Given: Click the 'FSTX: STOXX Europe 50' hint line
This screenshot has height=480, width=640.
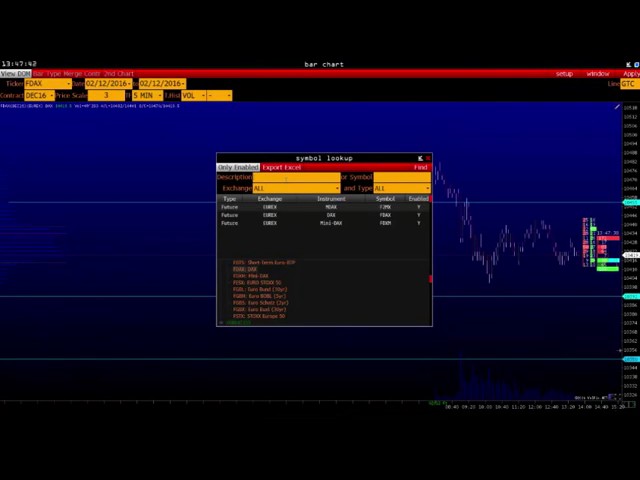Looking at the screenshot, I should click(x=259, y=316).
